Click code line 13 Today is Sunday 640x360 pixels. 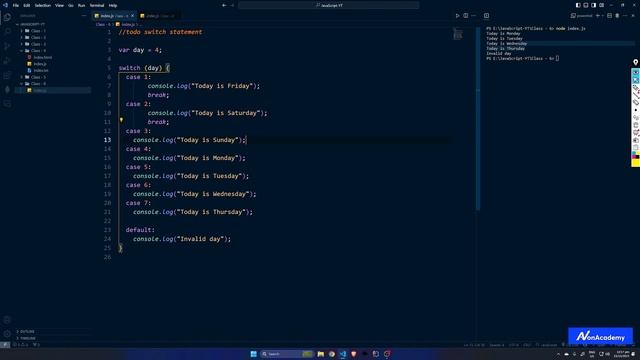point(190,140)
